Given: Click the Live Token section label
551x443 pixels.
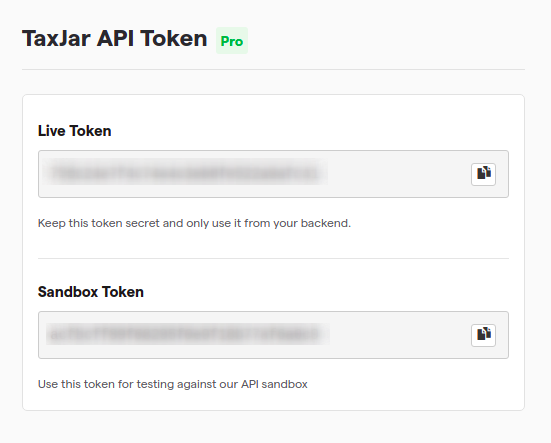Looking at the screenshot, I should click(74, 131).
